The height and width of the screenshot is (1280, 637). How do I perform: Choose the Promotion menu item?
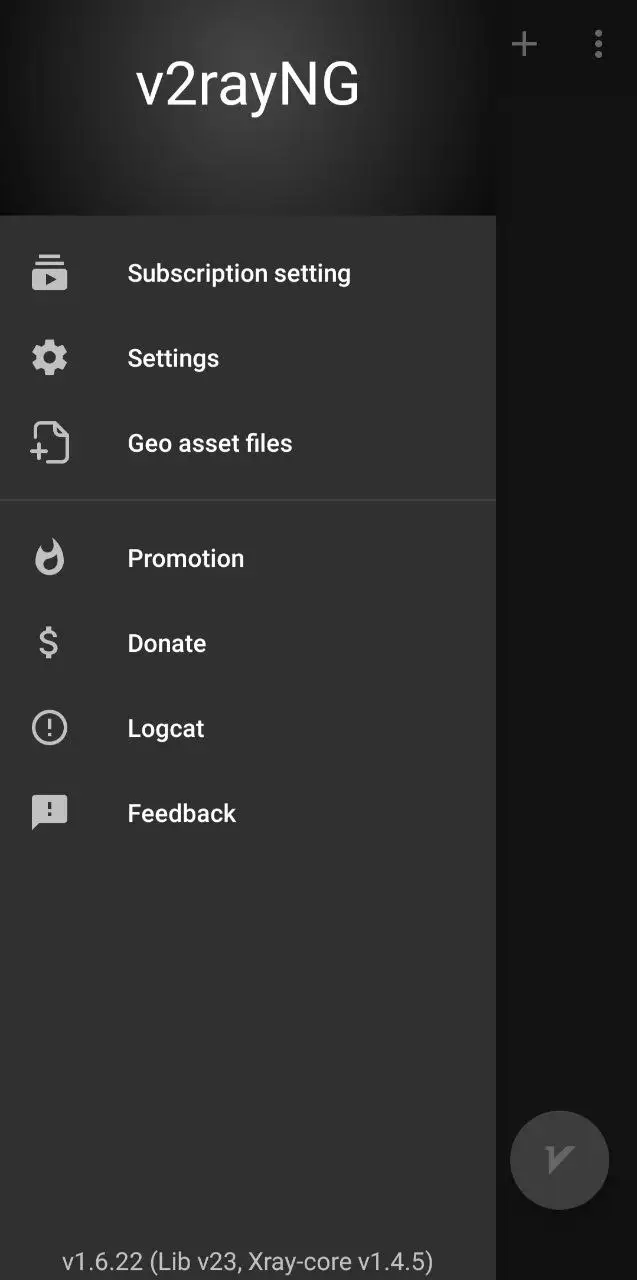248,558
